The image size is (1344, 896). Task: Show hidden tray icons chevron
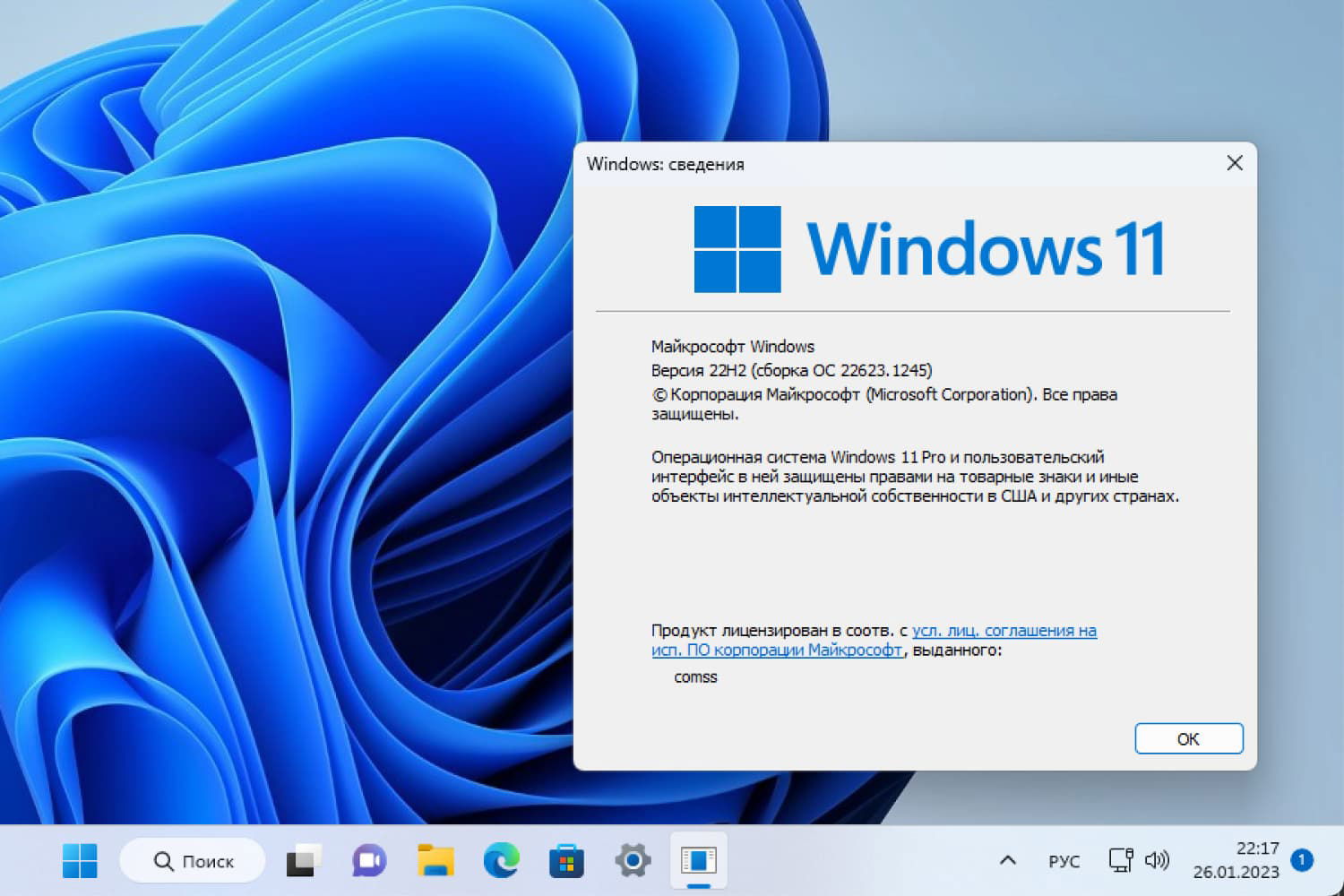pyautogui.click(x=1008, y=860)
